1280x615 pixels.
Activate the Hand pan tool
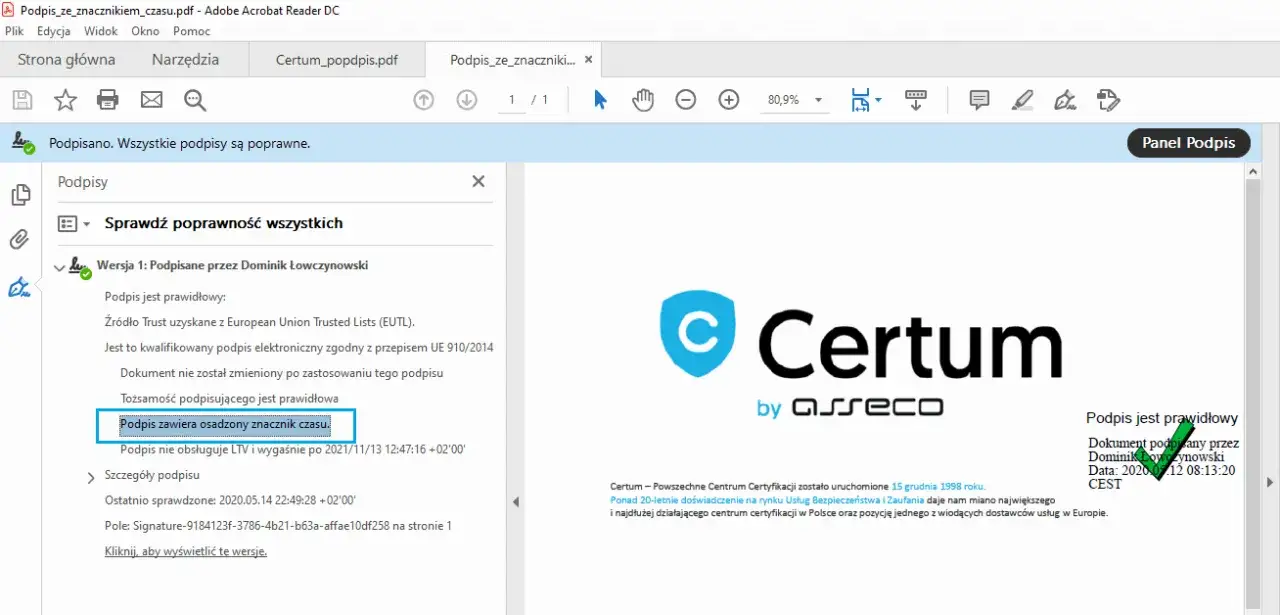pos(643,100)
